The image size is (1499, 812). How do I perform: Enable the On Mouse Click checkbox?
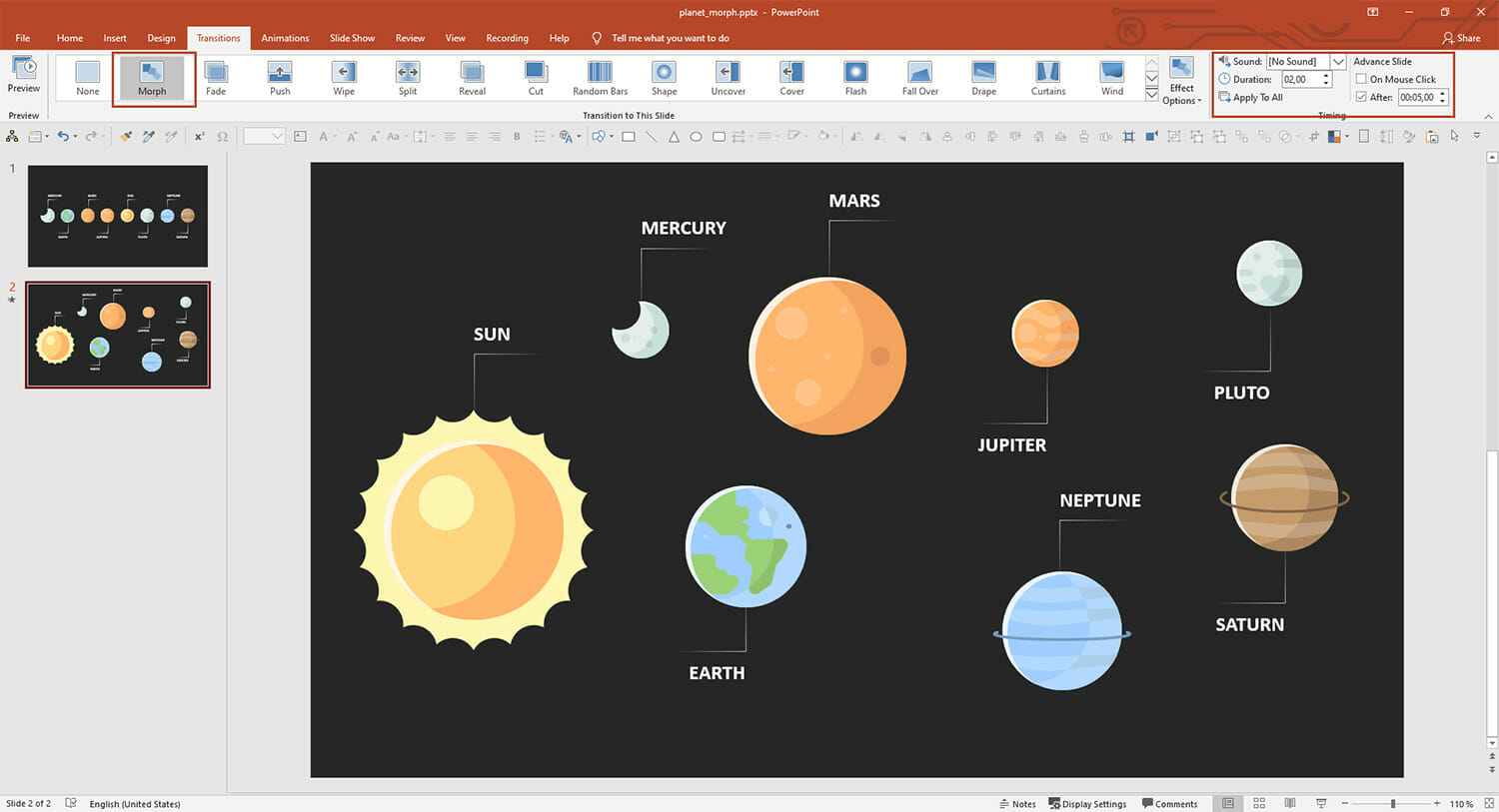pos(1361,79)
